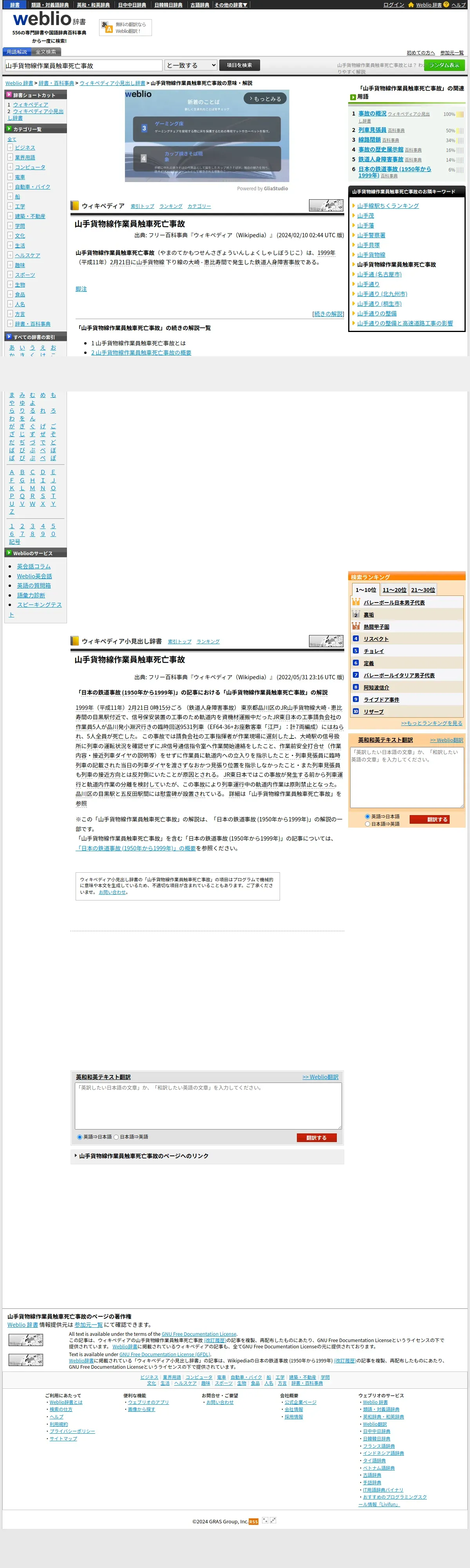470x1568 pixels.
Task: Open 英会話コラム in Weblioのサービス list
Action: click(x=33, y=566)
